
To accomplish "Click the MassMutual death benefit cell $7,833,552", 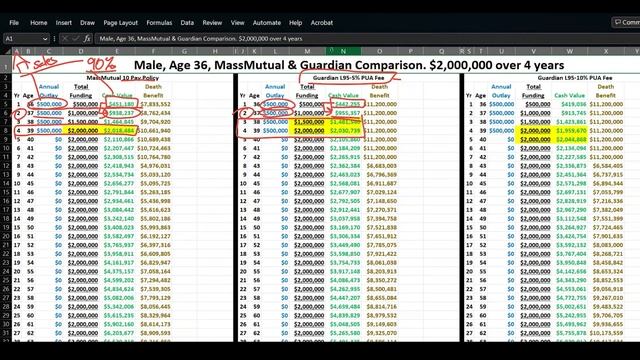I will [x=155, y=104].
